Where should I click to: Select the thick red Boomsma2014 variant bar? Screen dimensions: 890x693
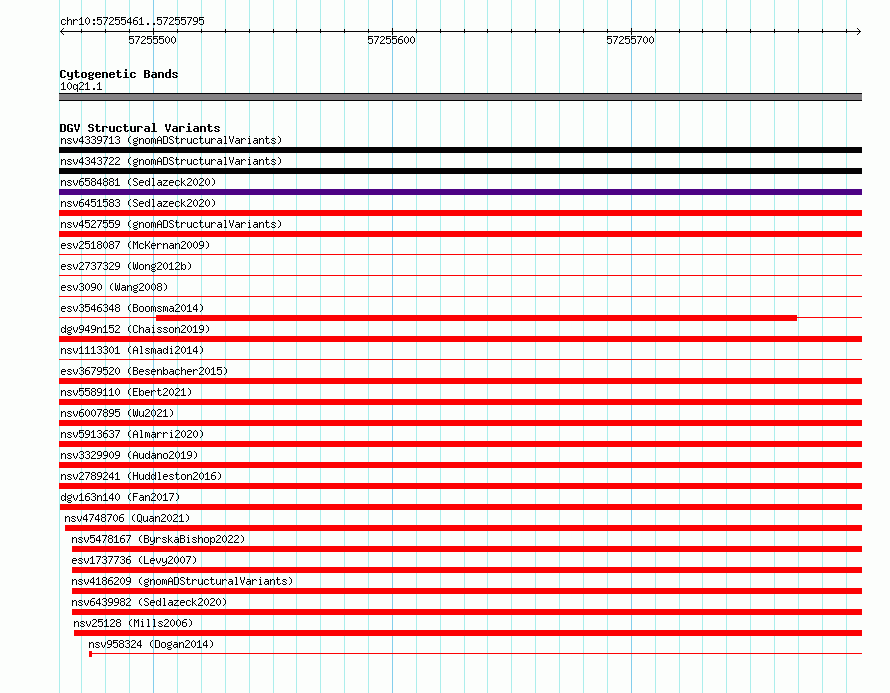click(x=476, y=318)
